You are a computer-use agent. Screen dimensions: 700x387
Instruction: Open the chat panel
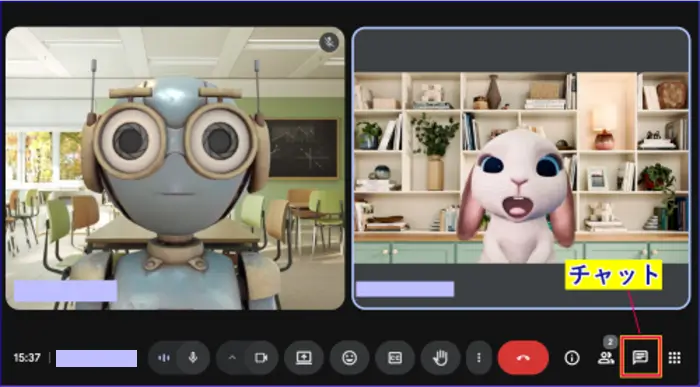coord(640,357)
